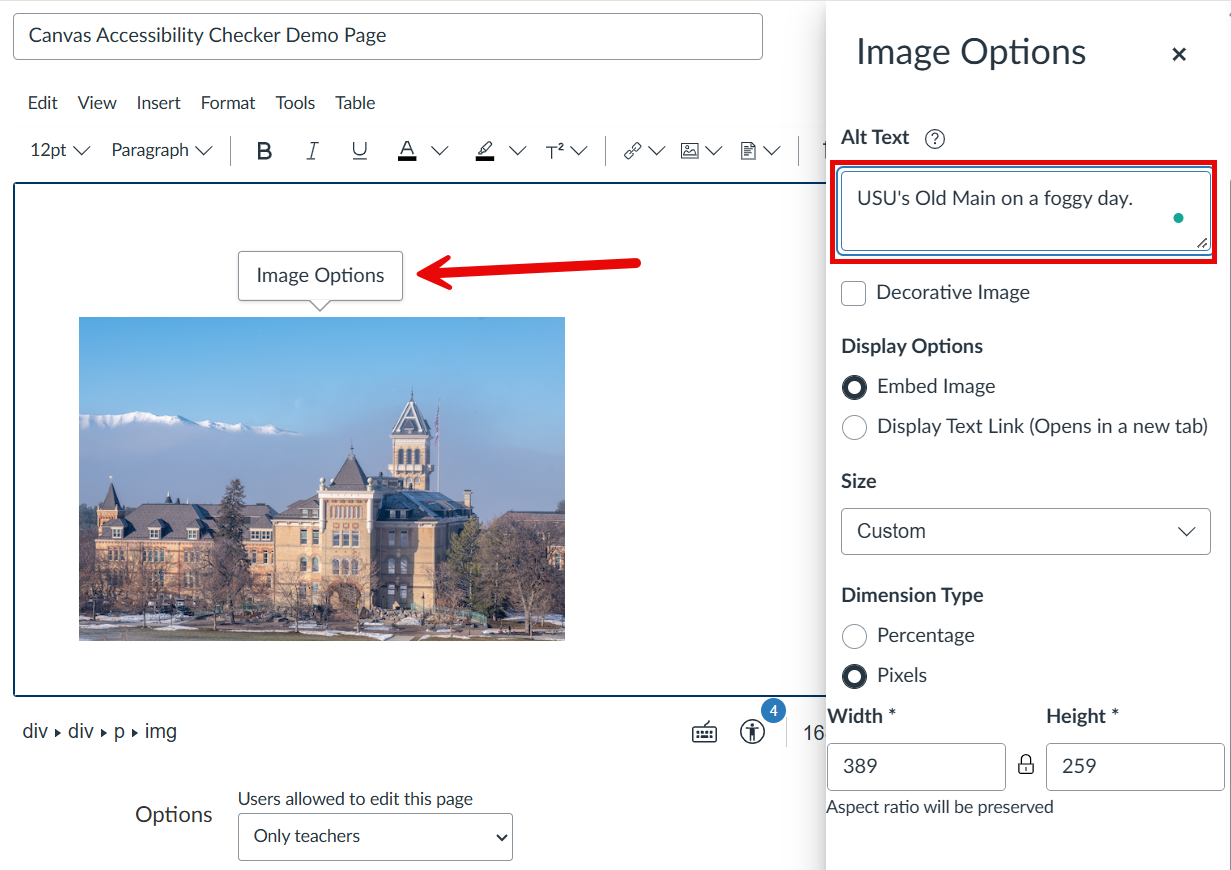The height and width of the screenshot is (870, 1231).
Task: Check the Decorative Image checkbox
Action: click(854, 293)
